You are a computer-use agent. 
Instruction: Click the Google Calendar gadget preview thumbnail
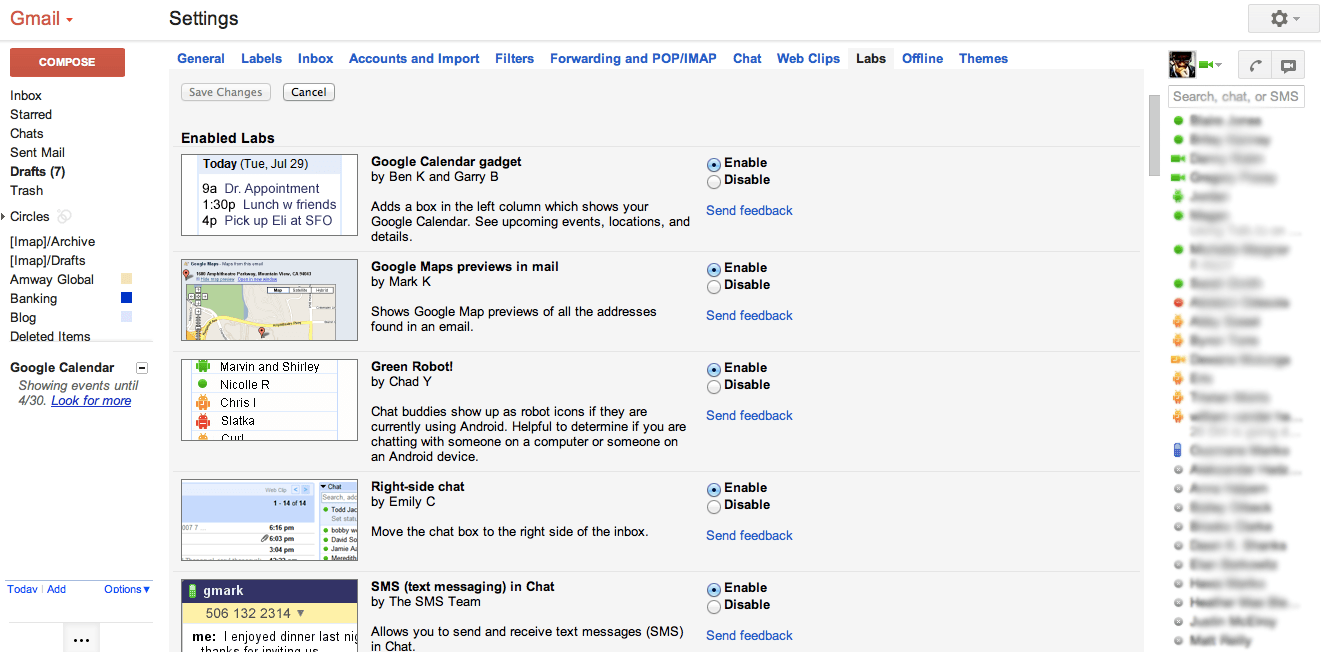pyautogui.click(x=269, y=195)
